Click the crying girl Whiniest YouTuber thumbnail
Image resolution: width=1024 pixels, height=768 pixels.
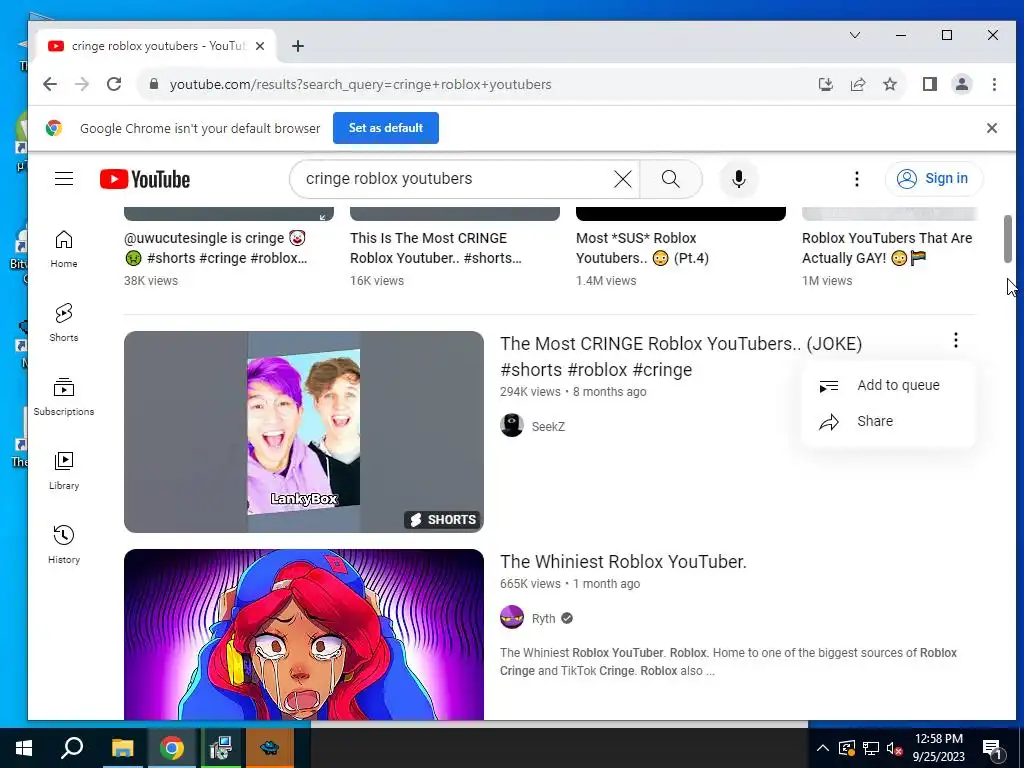click(304, 634)
